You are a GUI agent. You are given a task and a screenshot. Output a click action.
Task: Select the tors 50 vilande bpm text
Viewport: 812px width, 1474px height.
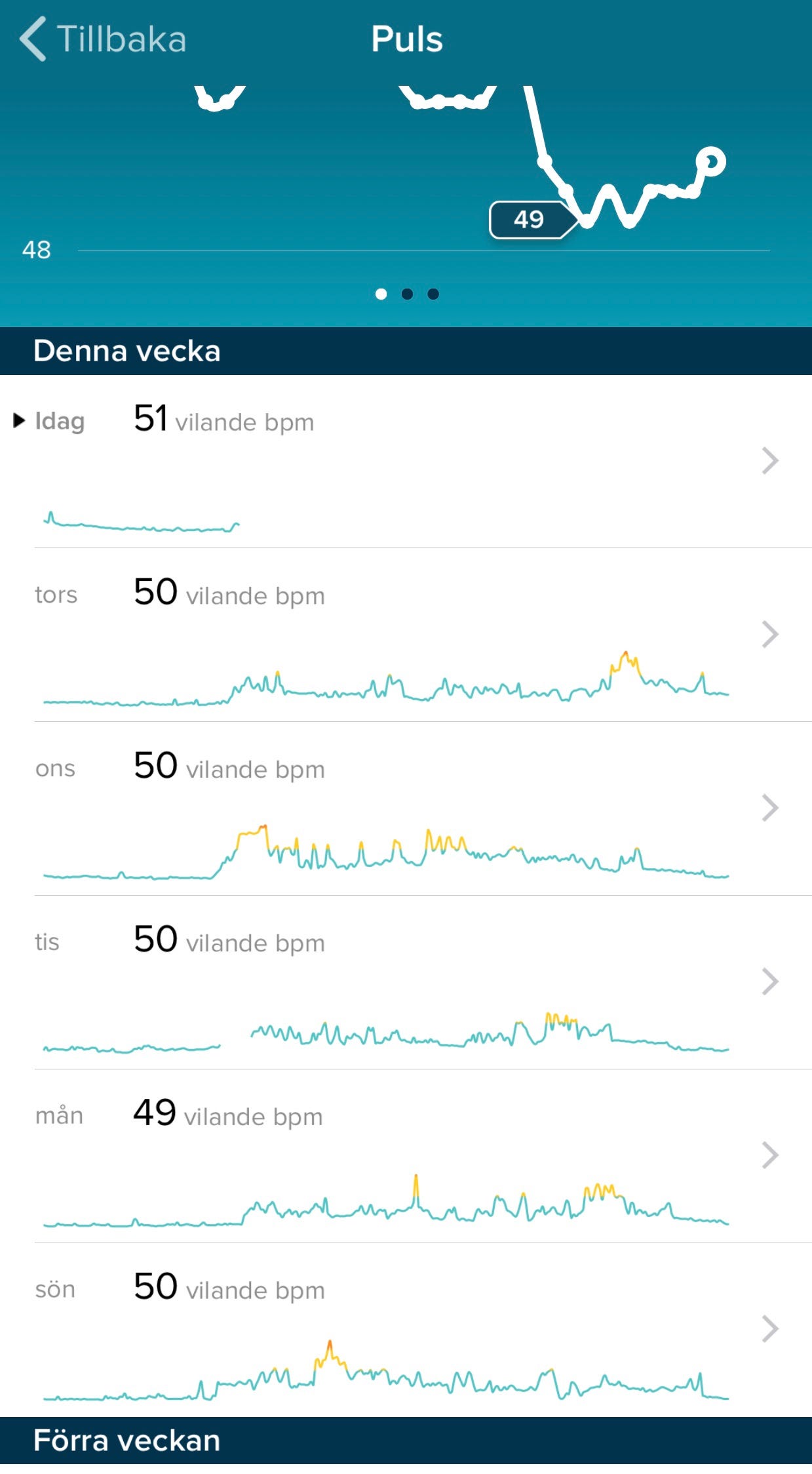pos(229,593)
